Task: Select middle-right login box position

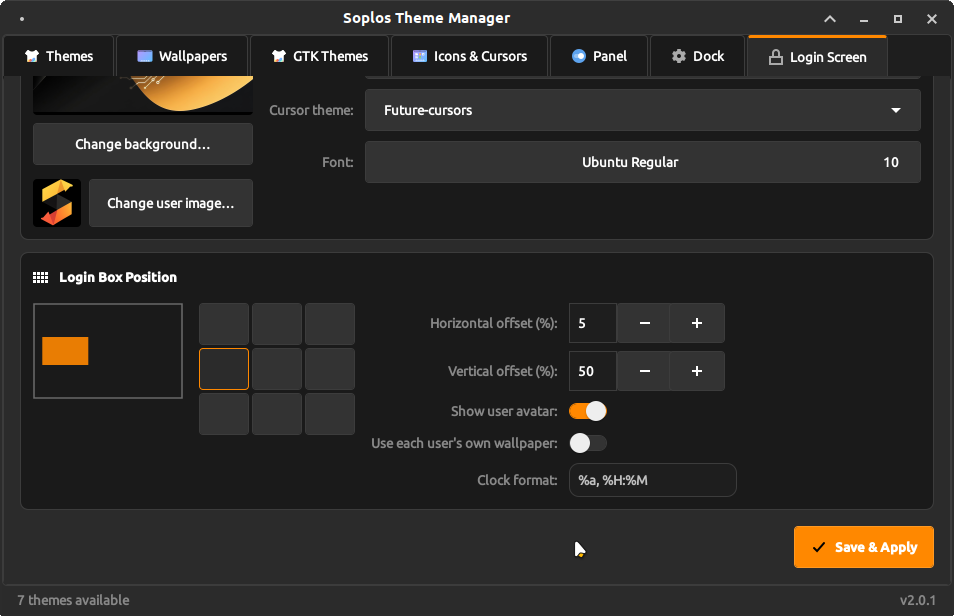Action: [330, 369]
